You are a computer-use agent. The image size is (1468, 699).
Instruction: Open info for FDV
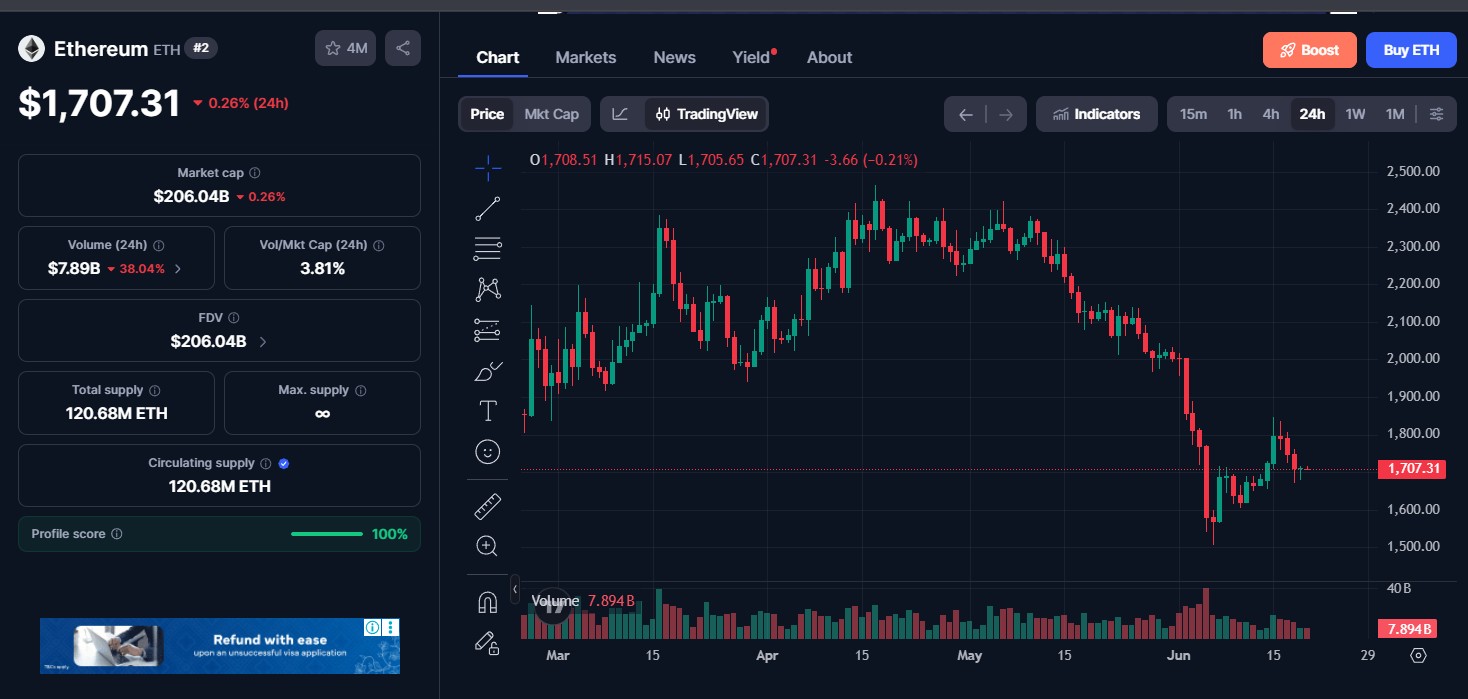tap(234, 318)
